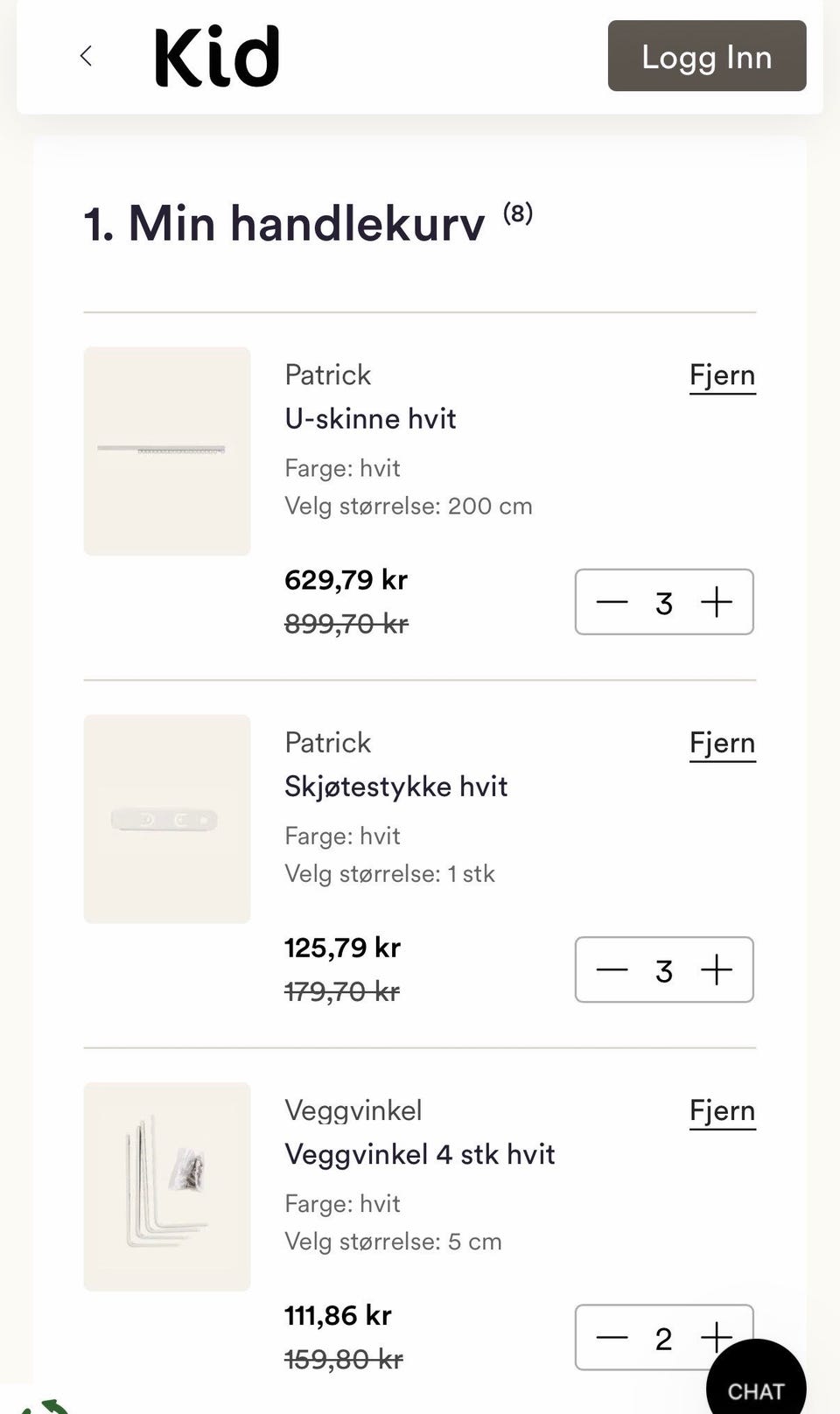Open the Kid logo homepage

coord(217,57)
